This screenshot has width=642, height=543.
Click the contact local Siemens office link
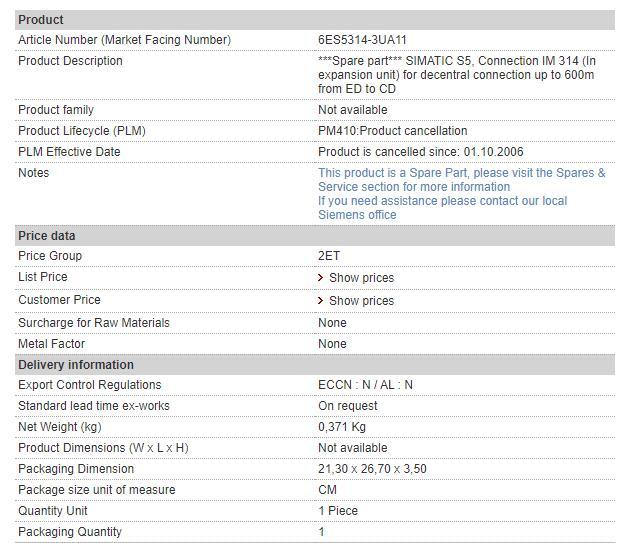click(442, 207)
